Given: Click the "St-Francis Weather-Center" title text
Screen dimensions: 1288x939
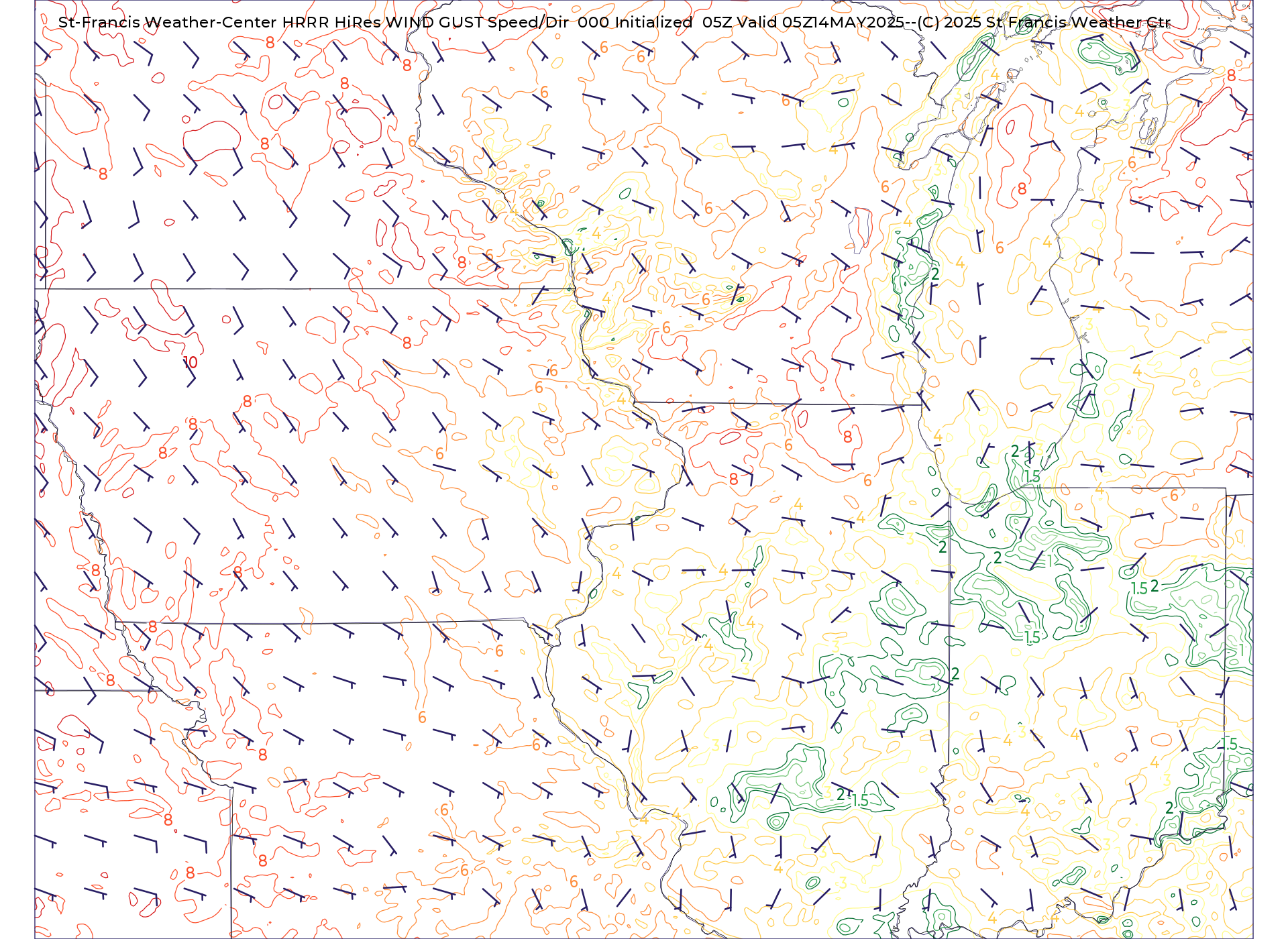Looking at the screenshot, I should [x=167, y=22].
